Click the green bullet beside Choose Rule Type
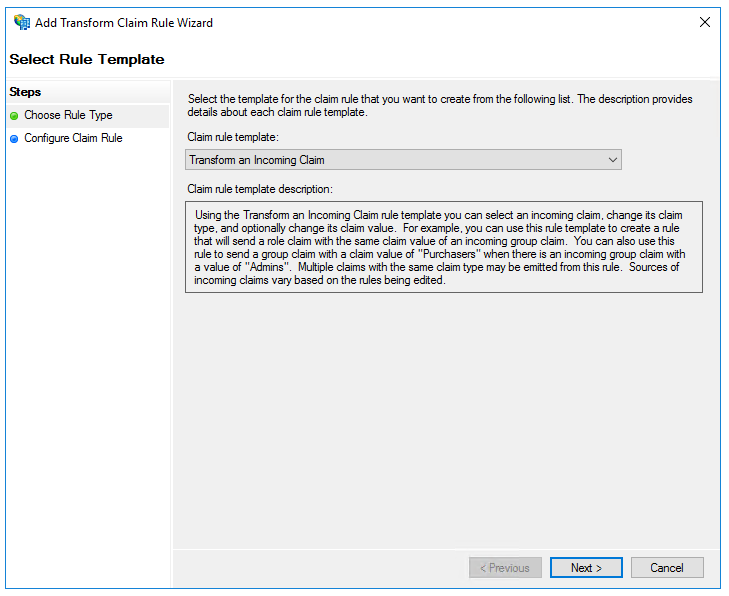The image size is (729, 596). coord(14,116)
